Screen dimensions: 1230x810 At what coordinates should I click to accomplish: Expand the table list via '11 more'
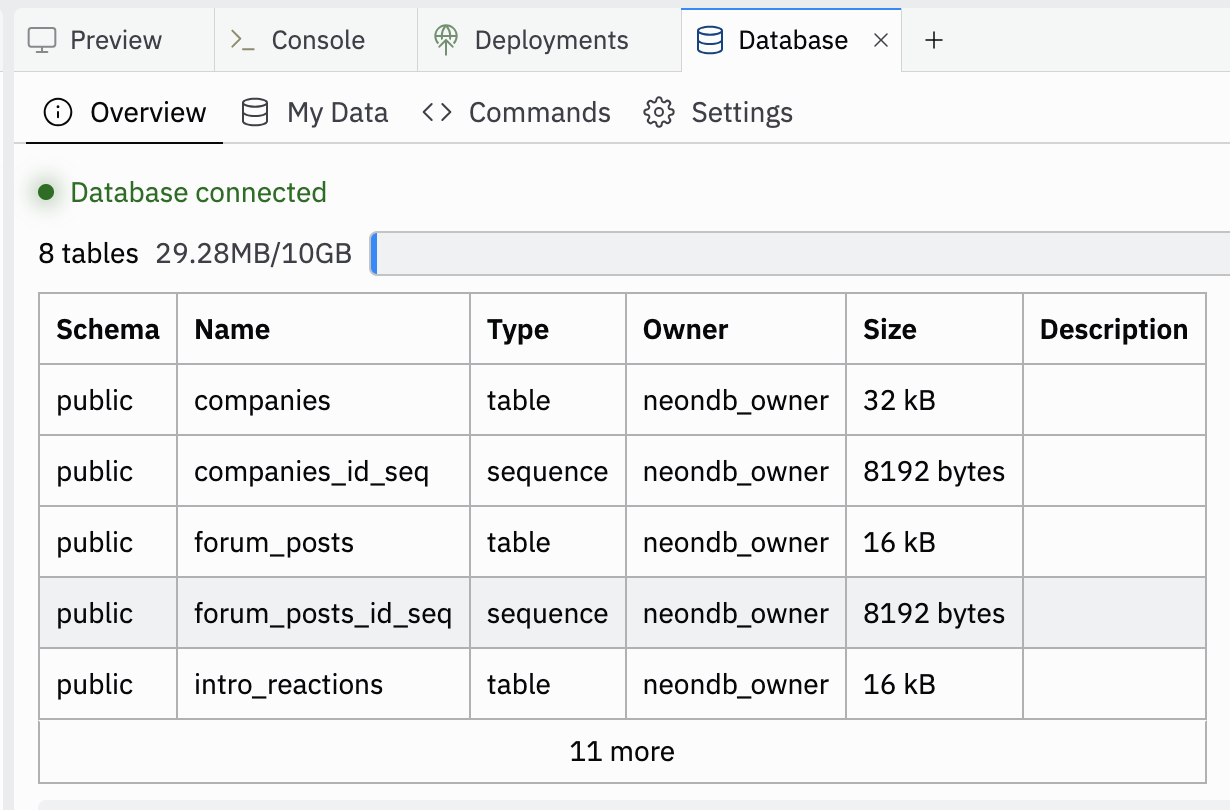click(x=622, y=752)
